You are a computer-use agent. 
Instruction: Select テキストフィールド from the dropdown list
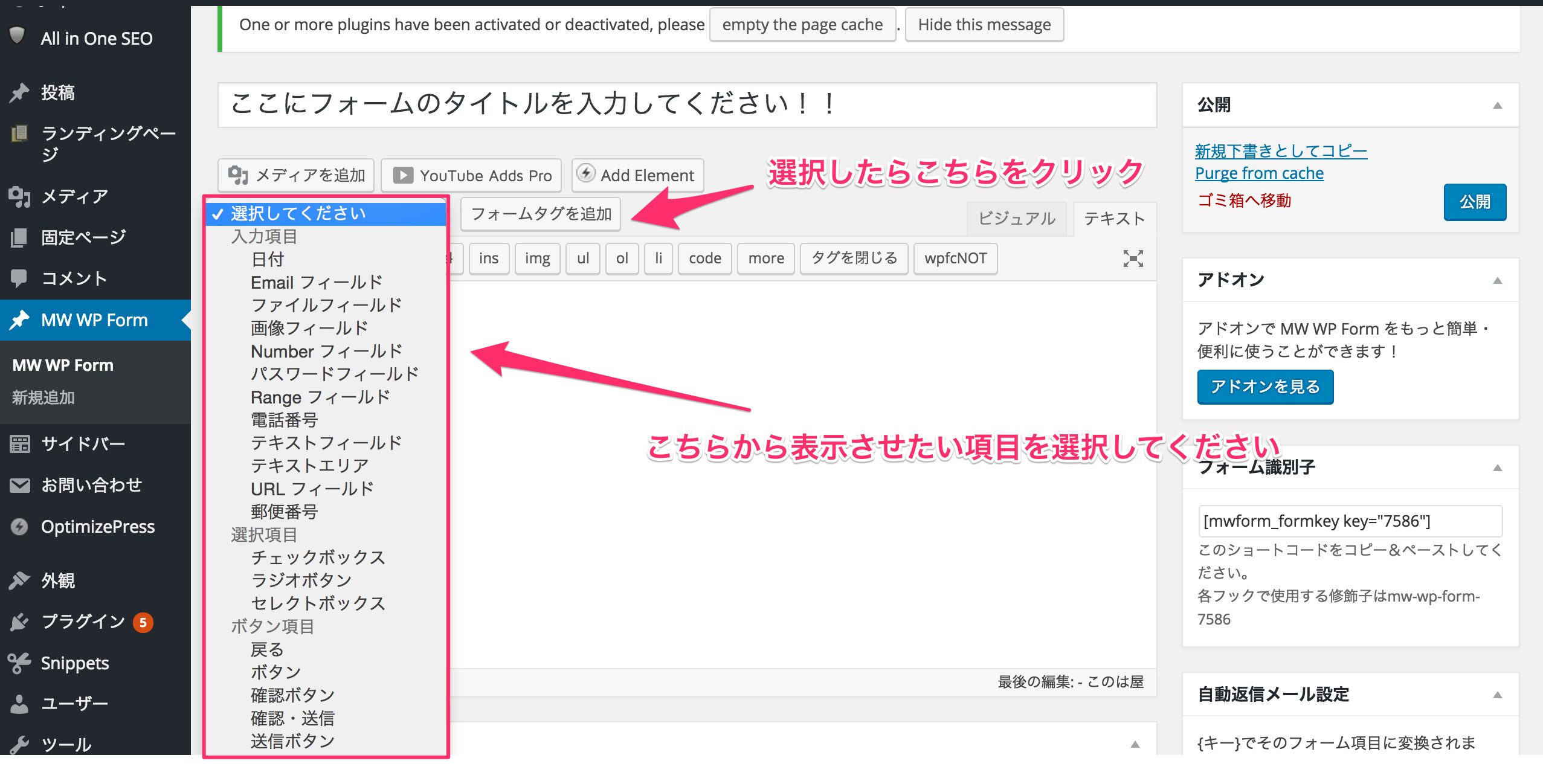coord(326,443)
